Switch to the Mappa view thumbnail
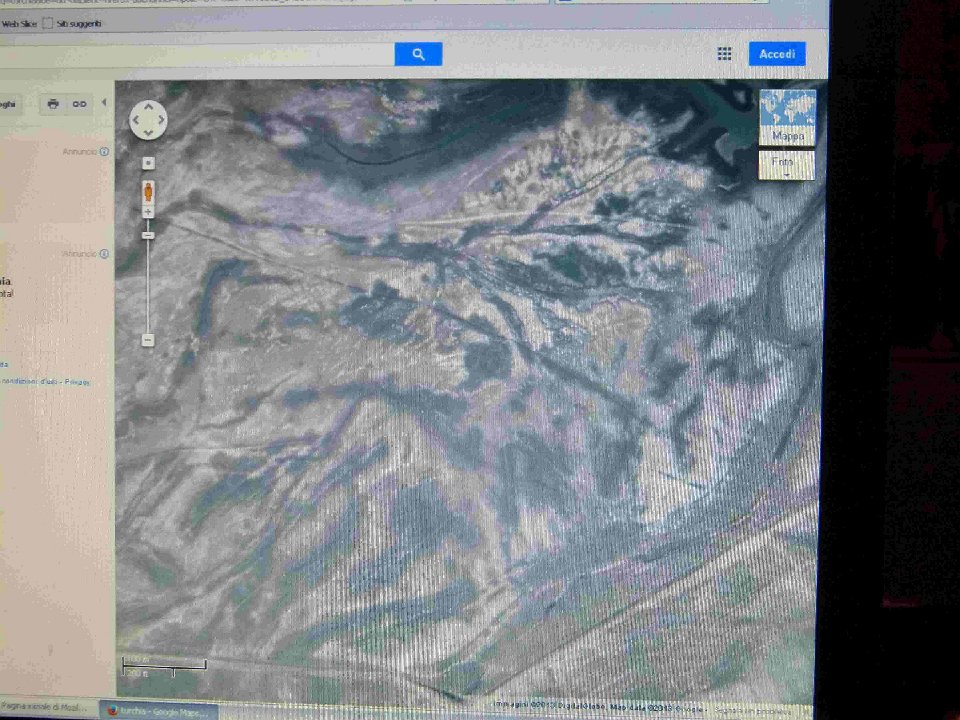The height and width of the screenshot is (720, 960). pos(787,118)
